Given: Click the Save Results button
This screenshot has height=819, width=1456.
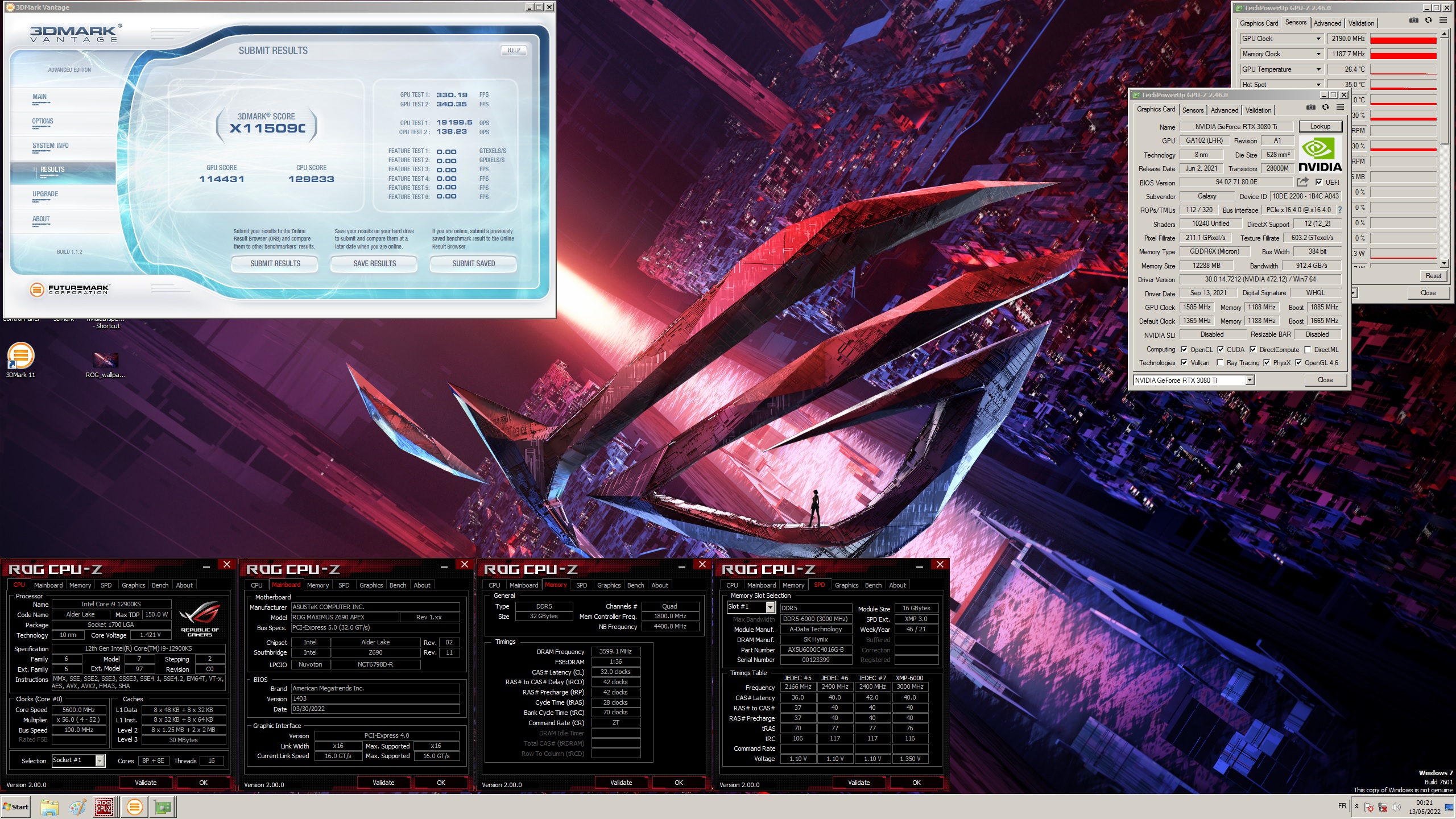Looking at the screenshot, I should coord(374,263).
